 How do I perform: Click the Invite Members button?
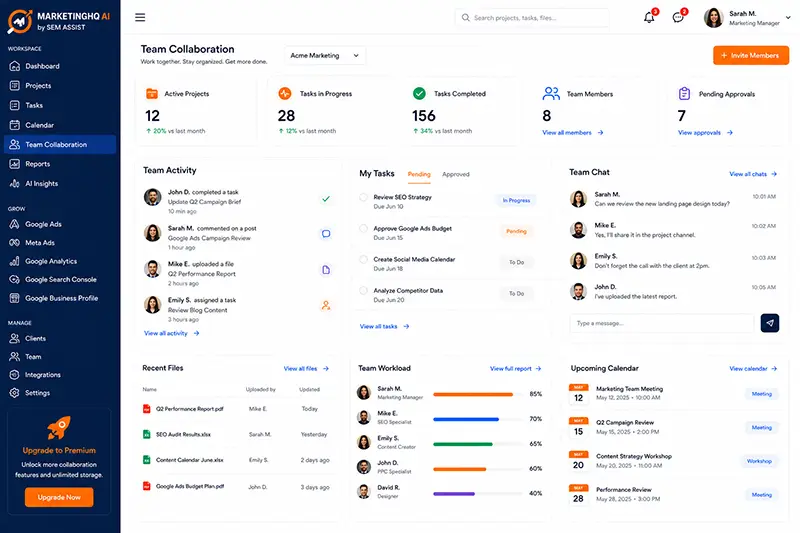click(751, 56)
